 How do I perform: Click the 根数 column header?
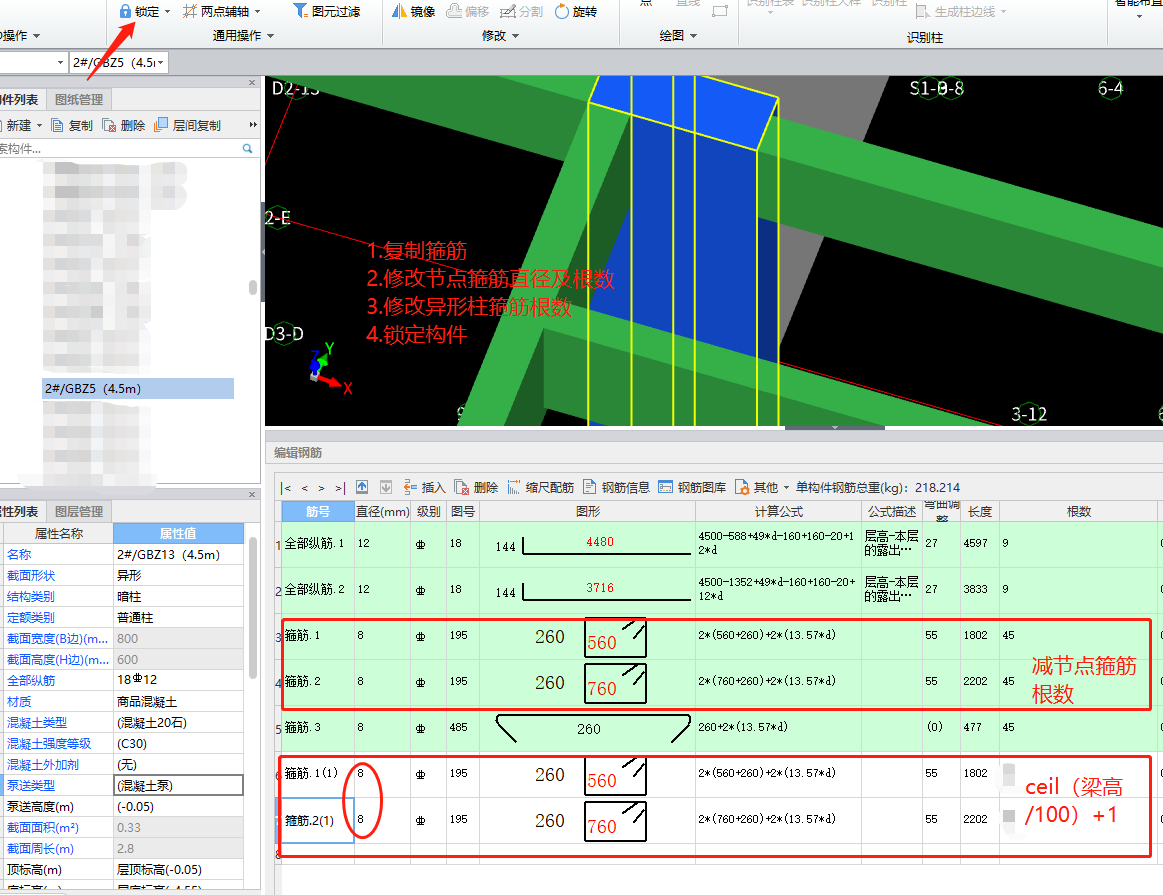pos(1078,511)
